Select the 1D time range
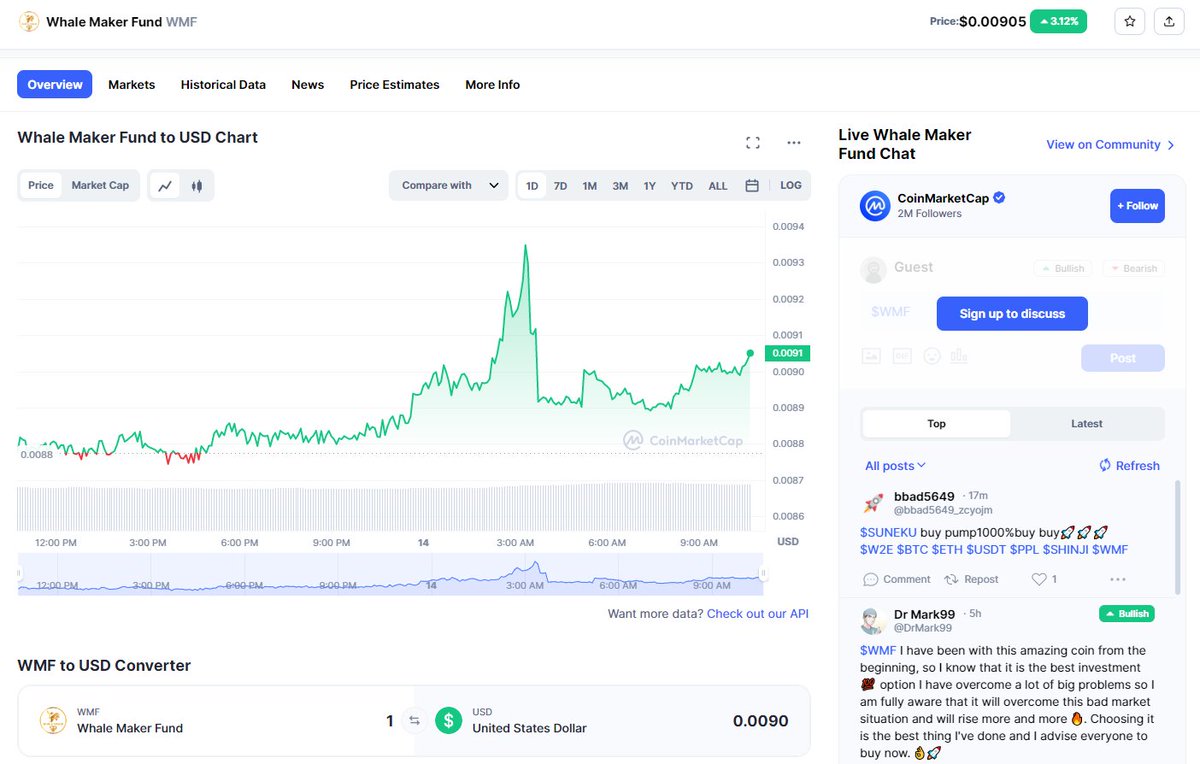 click(x=532, y=186)
